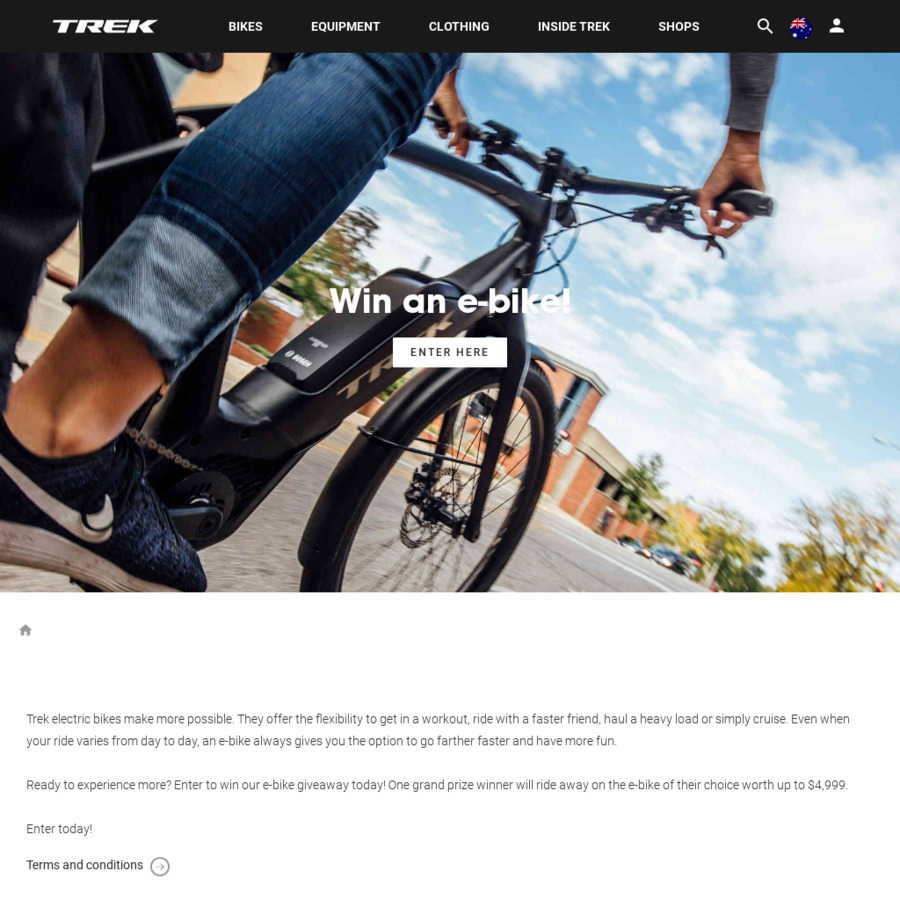
Task: Click the Australian flag country selector
Action: click(x=800, y=27)
